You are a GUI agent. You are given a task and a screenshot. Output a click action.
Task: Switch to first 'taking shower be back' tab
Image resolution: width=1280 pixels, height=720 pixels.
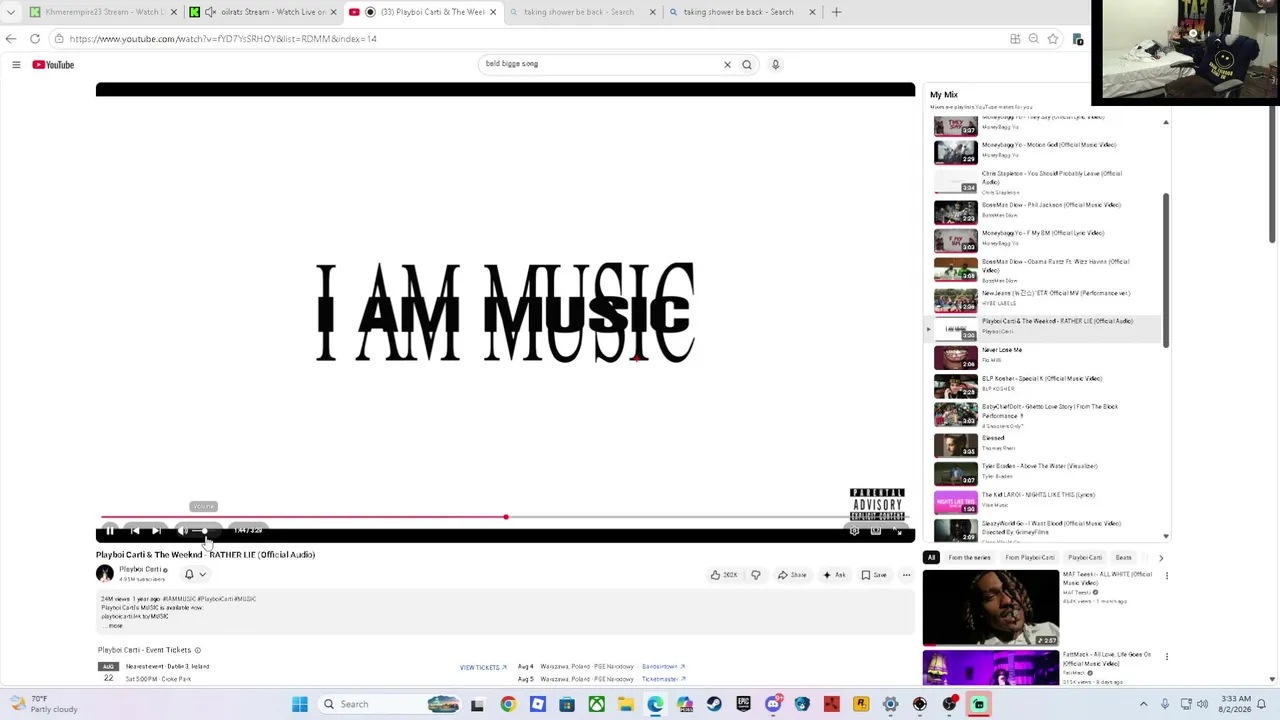tap(583, 12)
